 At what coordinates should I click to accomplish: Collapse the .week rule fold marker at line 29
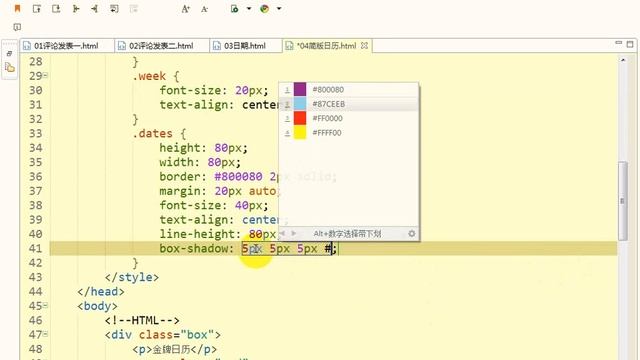pyautogui.click(x=45, y=76)
